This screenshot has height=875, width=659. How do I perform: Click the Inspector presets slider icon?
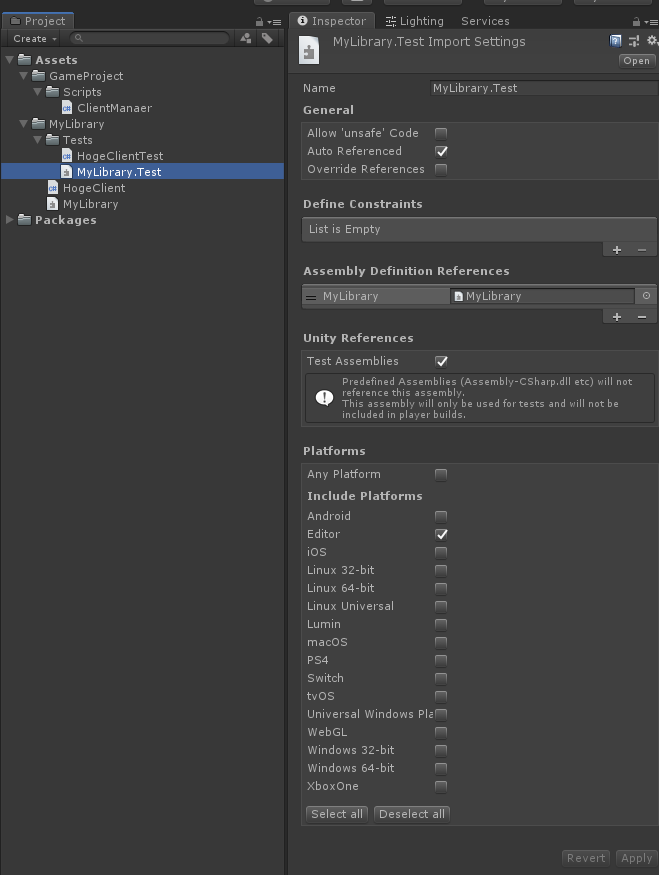(x=634, y=41)
